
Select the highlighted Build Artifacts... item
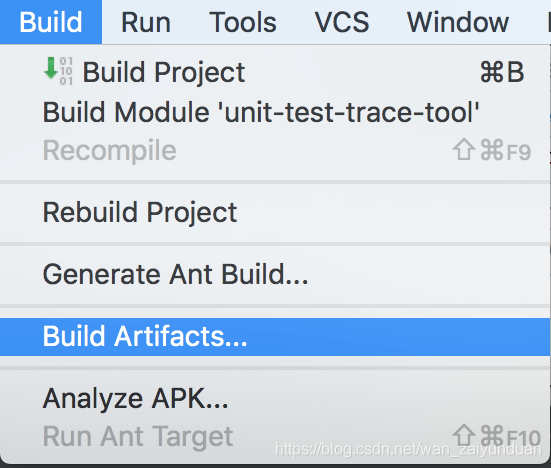275,337
